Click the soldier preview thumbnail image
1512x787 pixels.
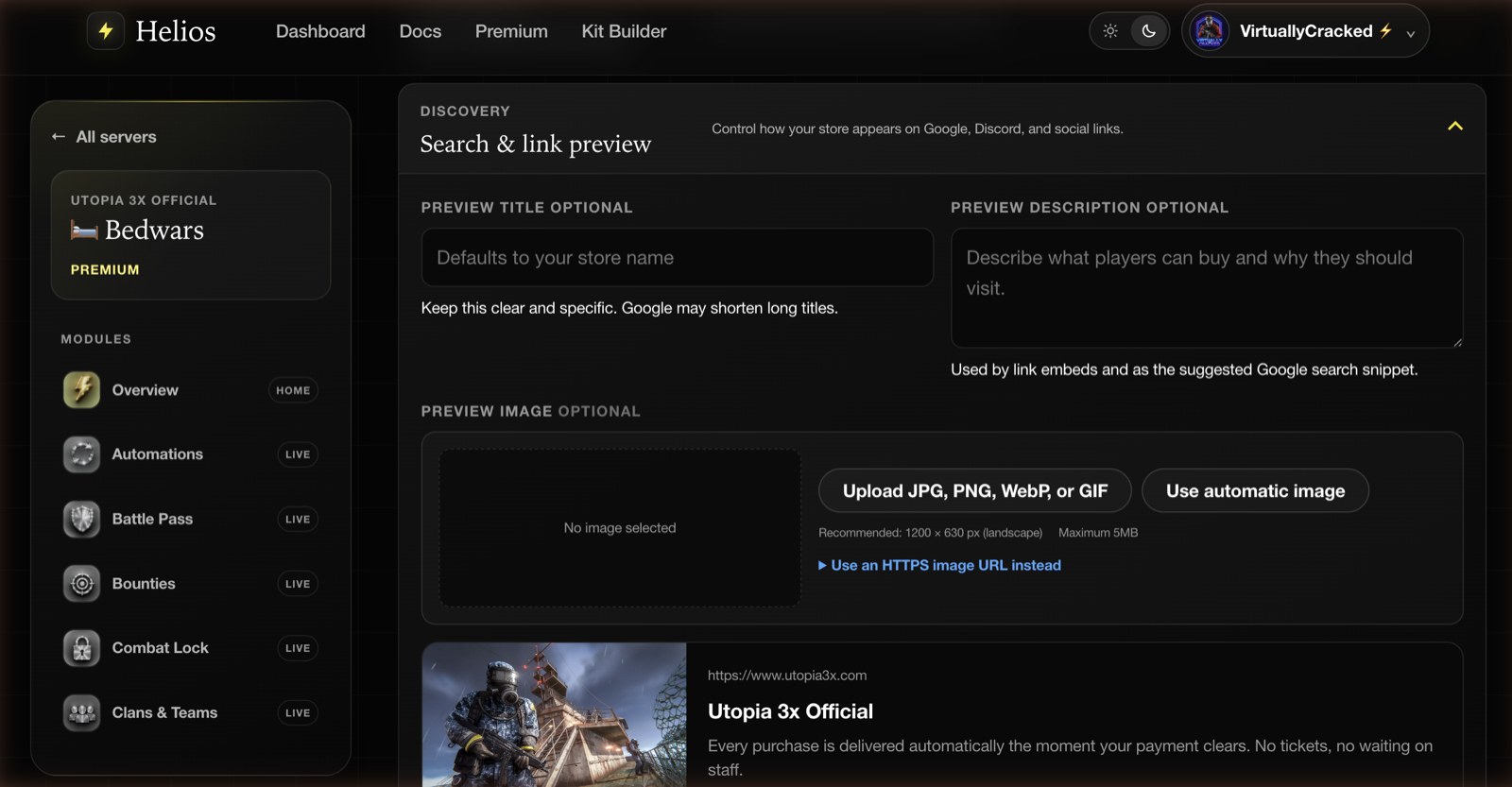point(555,715)
